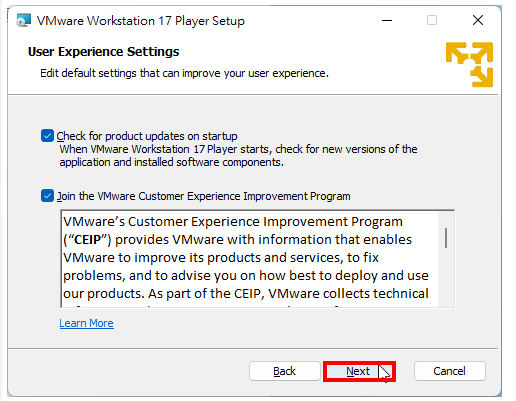This screenshot has width=516, height=401.
Task: Click the CEIP text box scrollbar thumb
Action: coord(446,238)
